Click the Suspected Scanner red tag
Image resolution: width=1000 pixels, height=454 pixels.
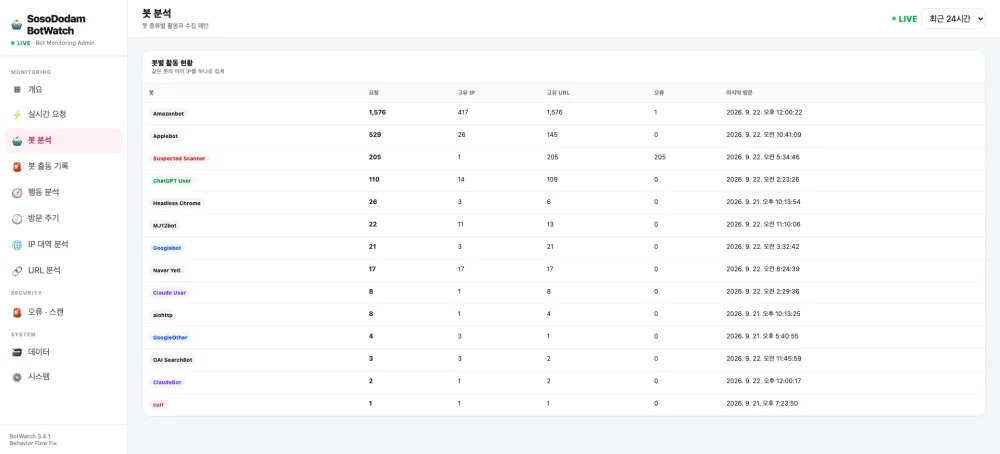(179, 158)
